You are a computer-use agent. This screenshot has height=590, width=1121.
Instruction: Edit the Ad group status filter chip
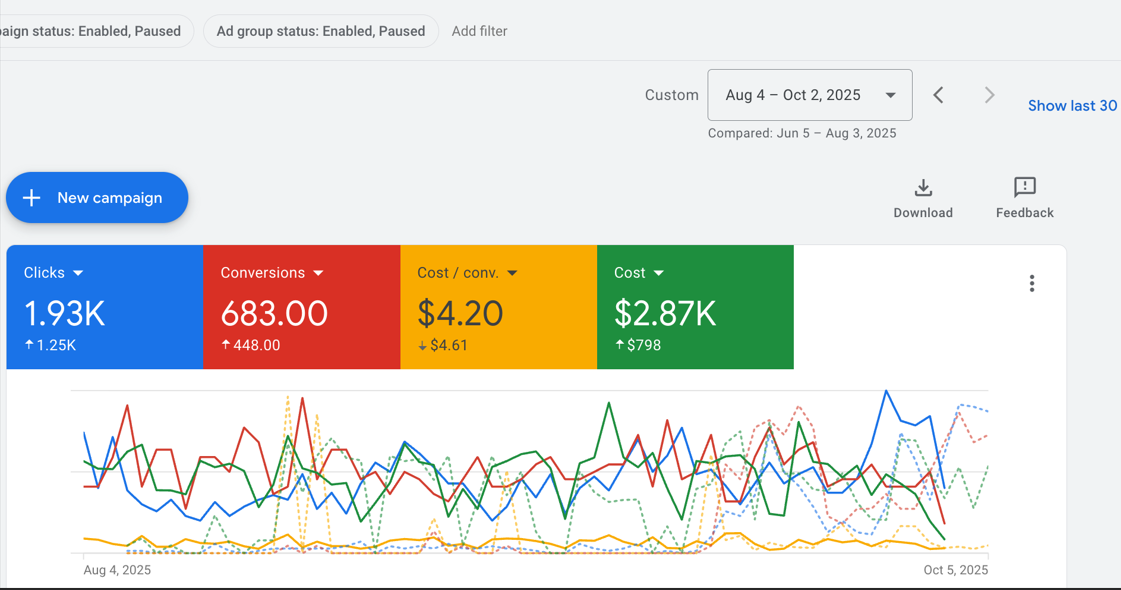[x=320, y=31]
